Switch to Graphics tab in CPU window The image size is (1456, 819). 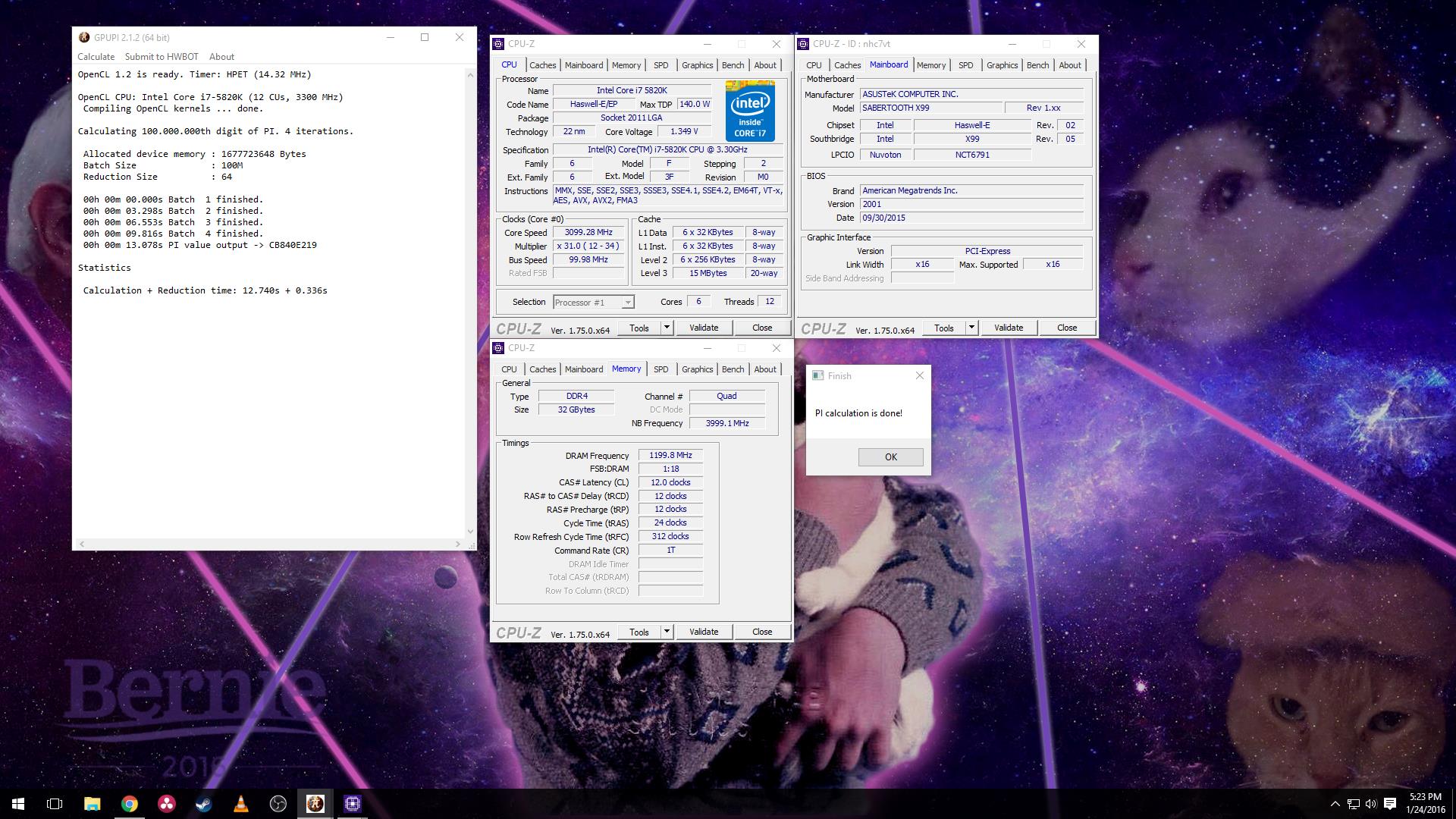coord(698,65)
